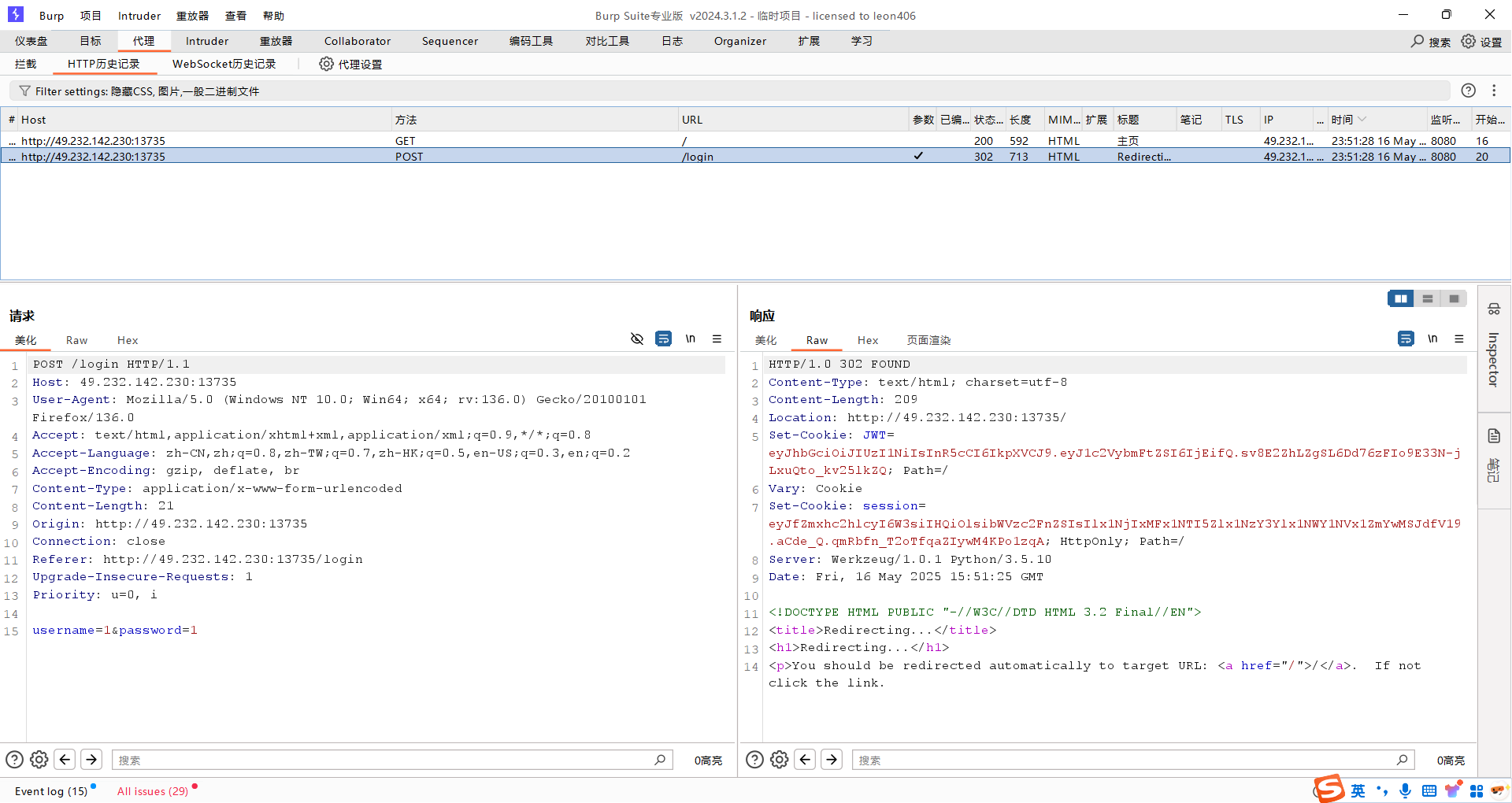Viewport: 1512px width, 803px height.
Task: Sort by the time column arrow
Action: point(1362,120)
